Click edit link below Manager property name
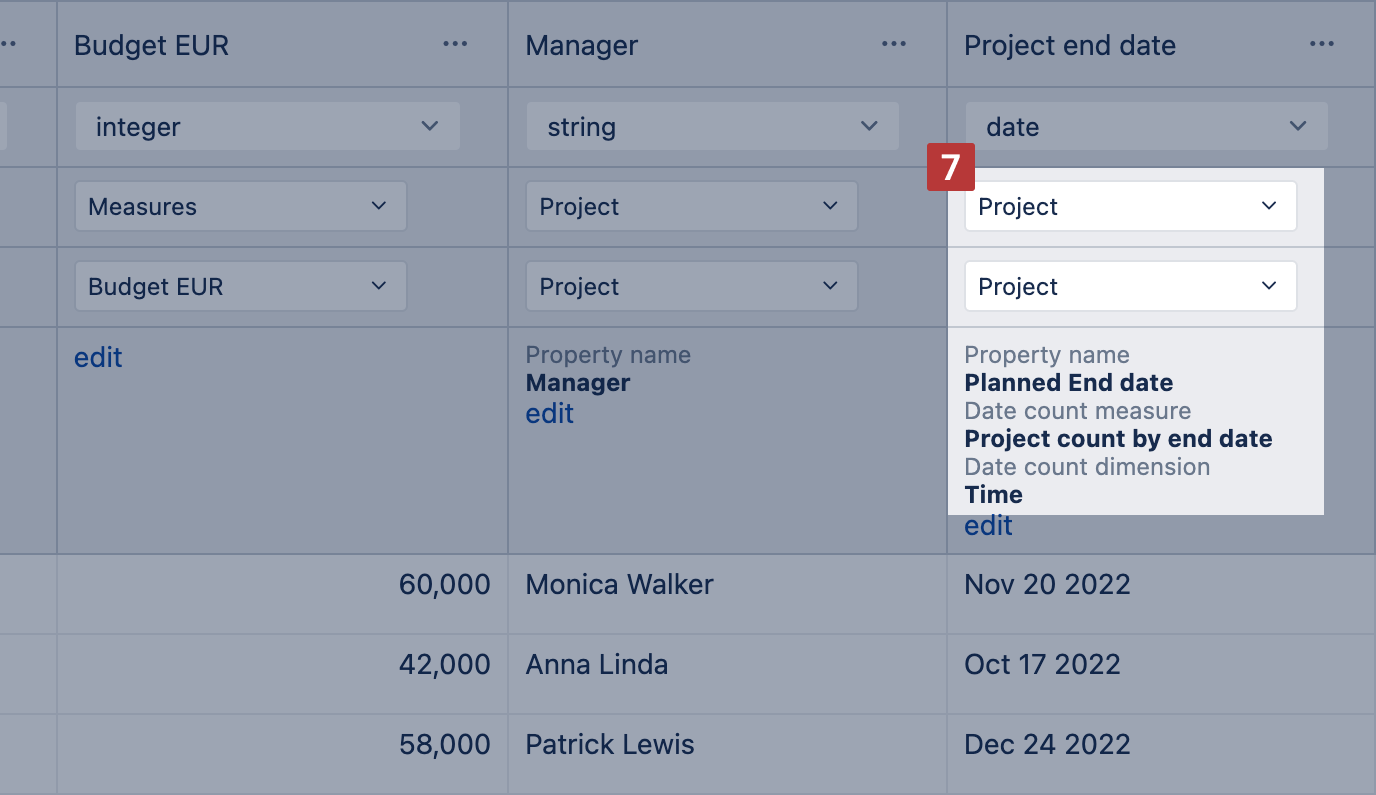The width and height of the screenshot is (1376, 795). 549,414
